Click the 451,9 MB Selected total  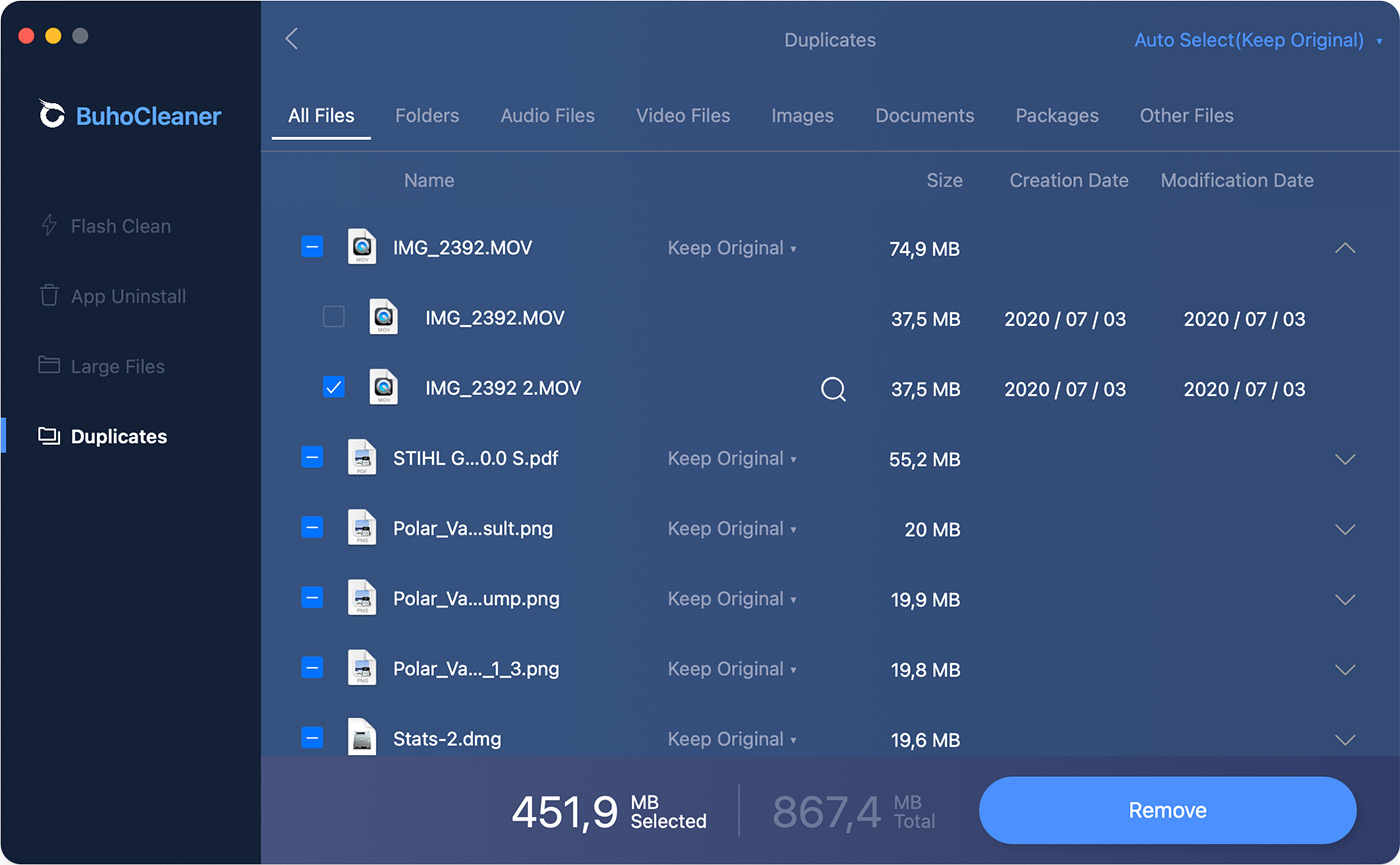[x=609, y=812]
